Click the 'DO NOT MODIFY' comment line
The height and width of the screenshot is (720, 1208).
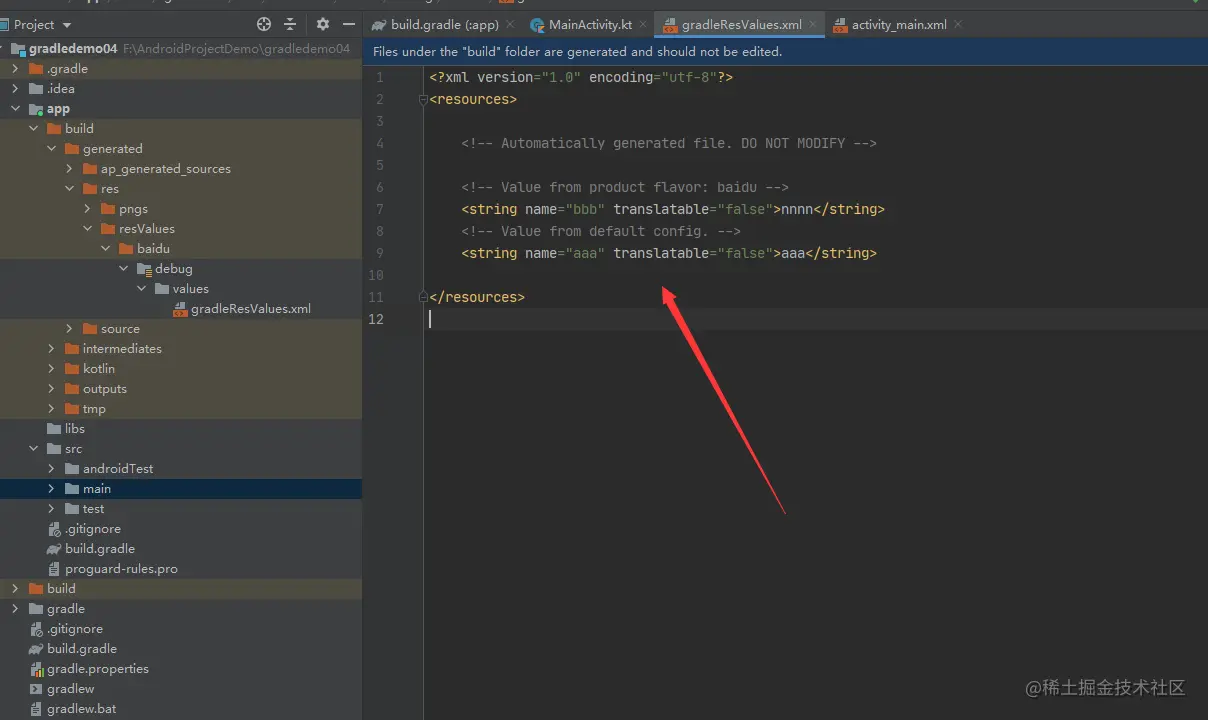669,143
